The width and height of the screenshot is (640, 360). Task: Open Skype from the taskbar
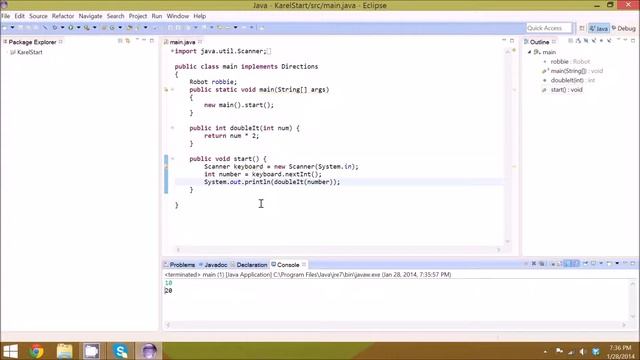pos(120,351)
